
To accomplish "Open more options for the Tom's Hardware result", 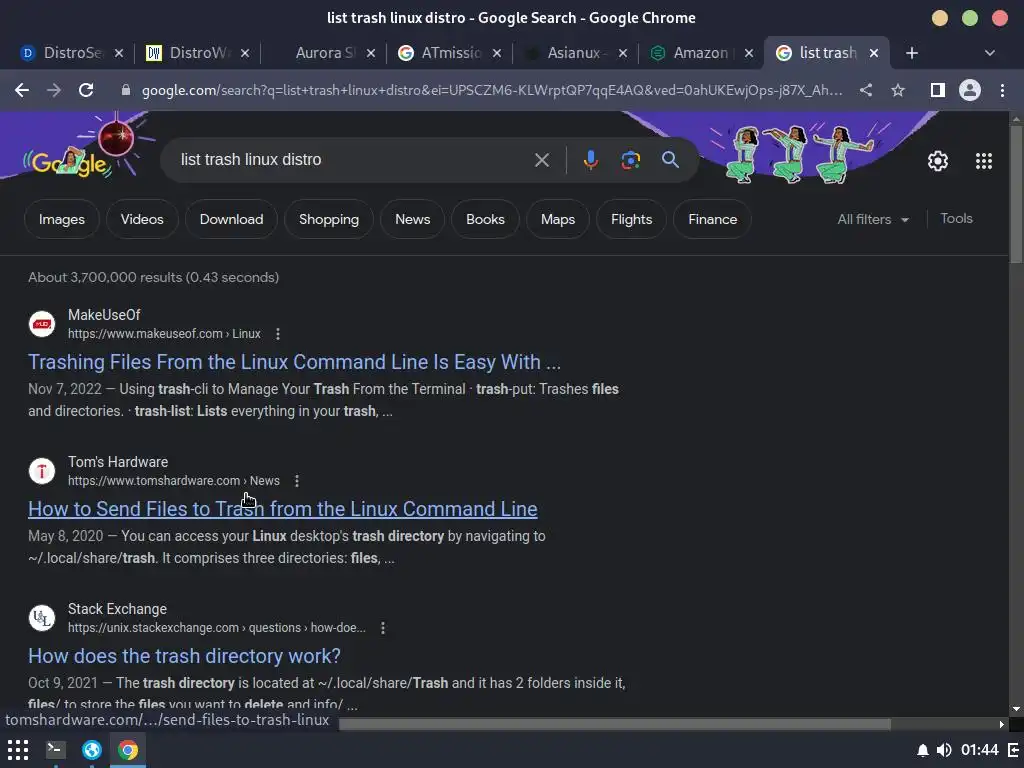I will tap(296, 481).
